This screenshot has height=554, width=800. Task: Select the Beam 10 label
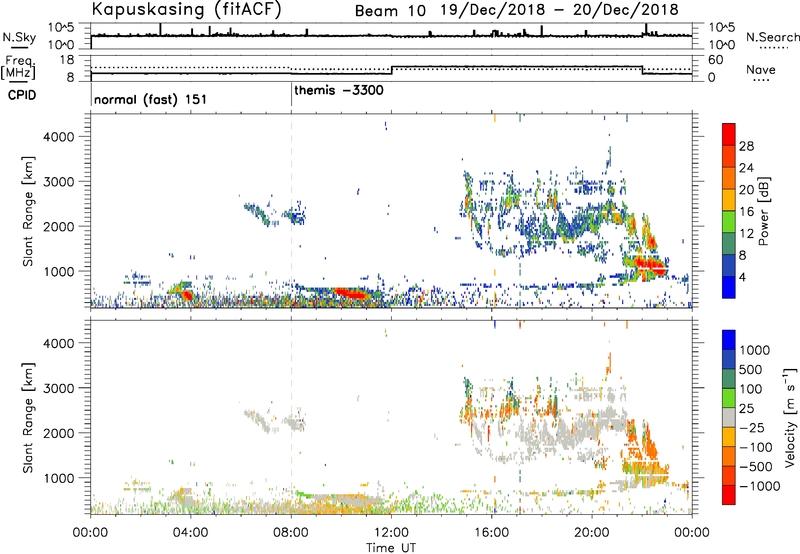tap(390, 11)
